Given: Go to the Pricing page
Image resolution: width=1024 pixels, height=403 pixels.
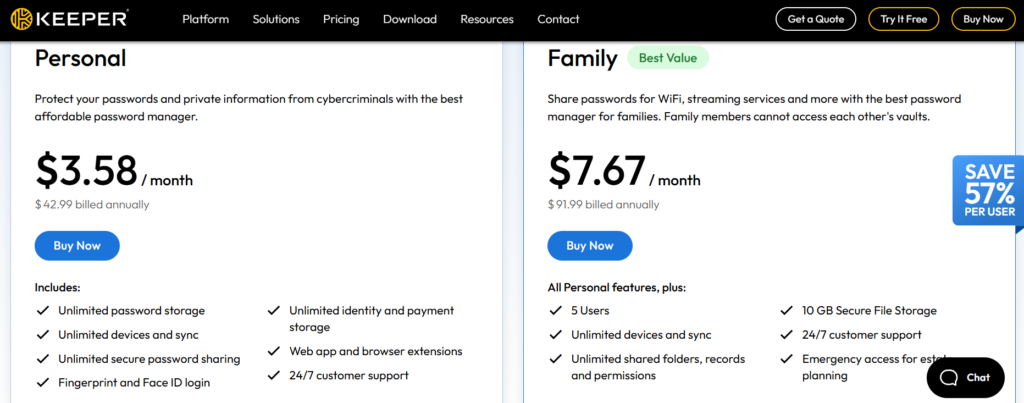Looking at the screenshot, I should coord(341,19).
